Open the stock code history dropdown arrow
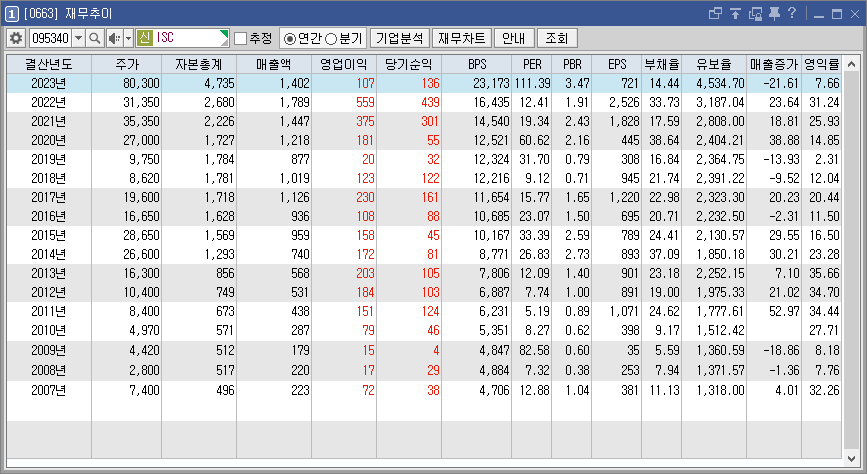 pos(79,38)
